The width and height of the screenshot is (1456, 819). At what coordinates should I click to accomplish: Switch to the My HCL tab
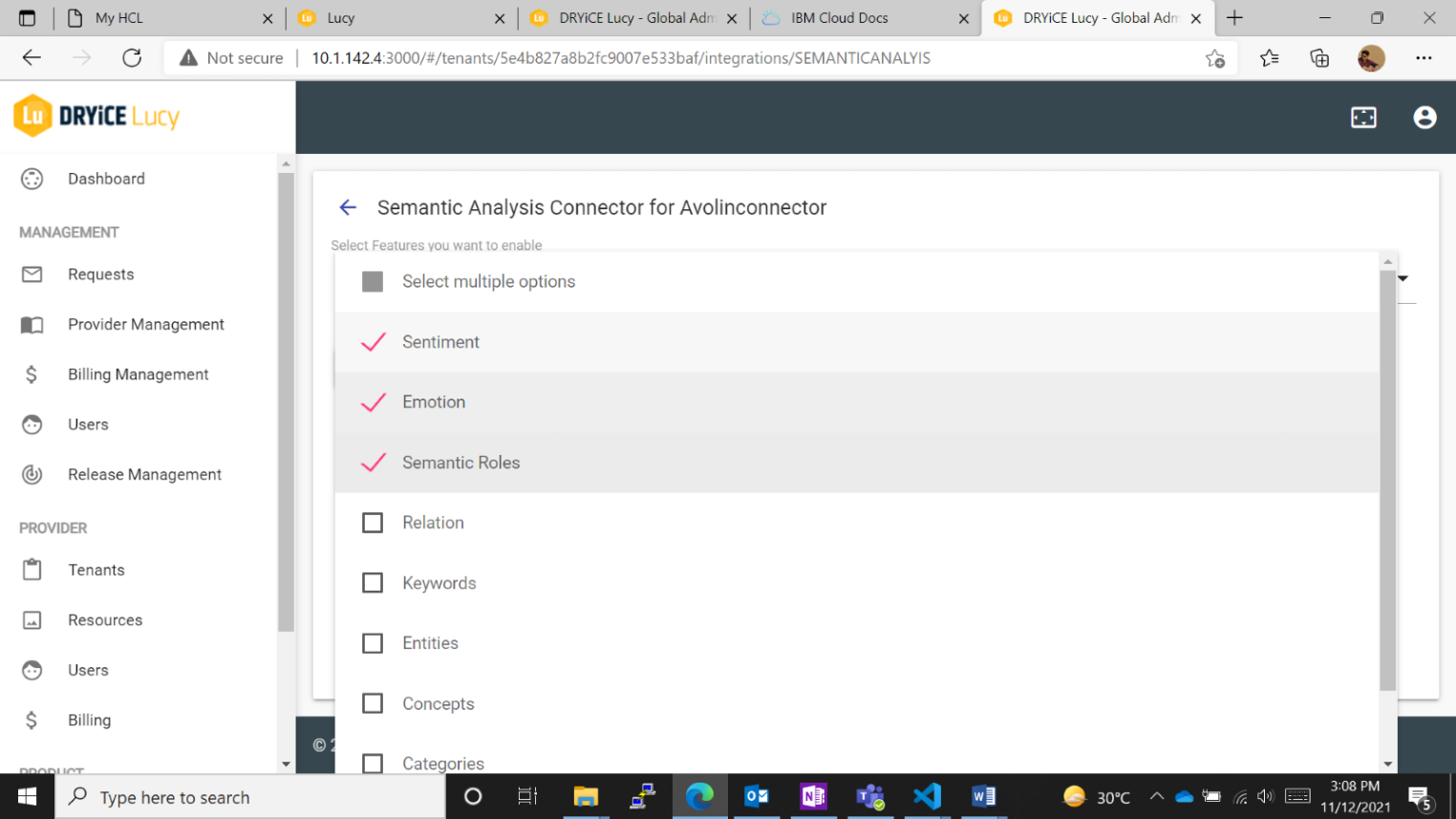pos(170,18)
